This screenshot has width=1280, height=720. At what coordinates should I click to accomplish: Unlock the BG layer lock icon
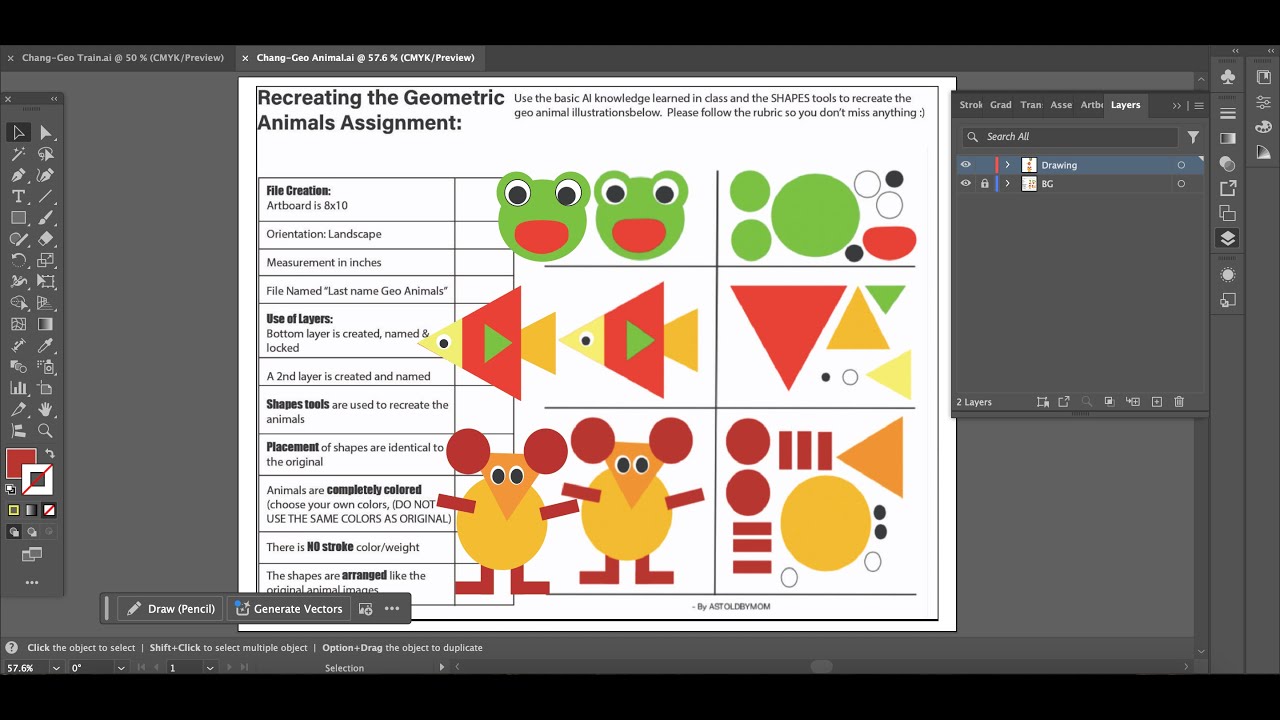tap(984, 184)
